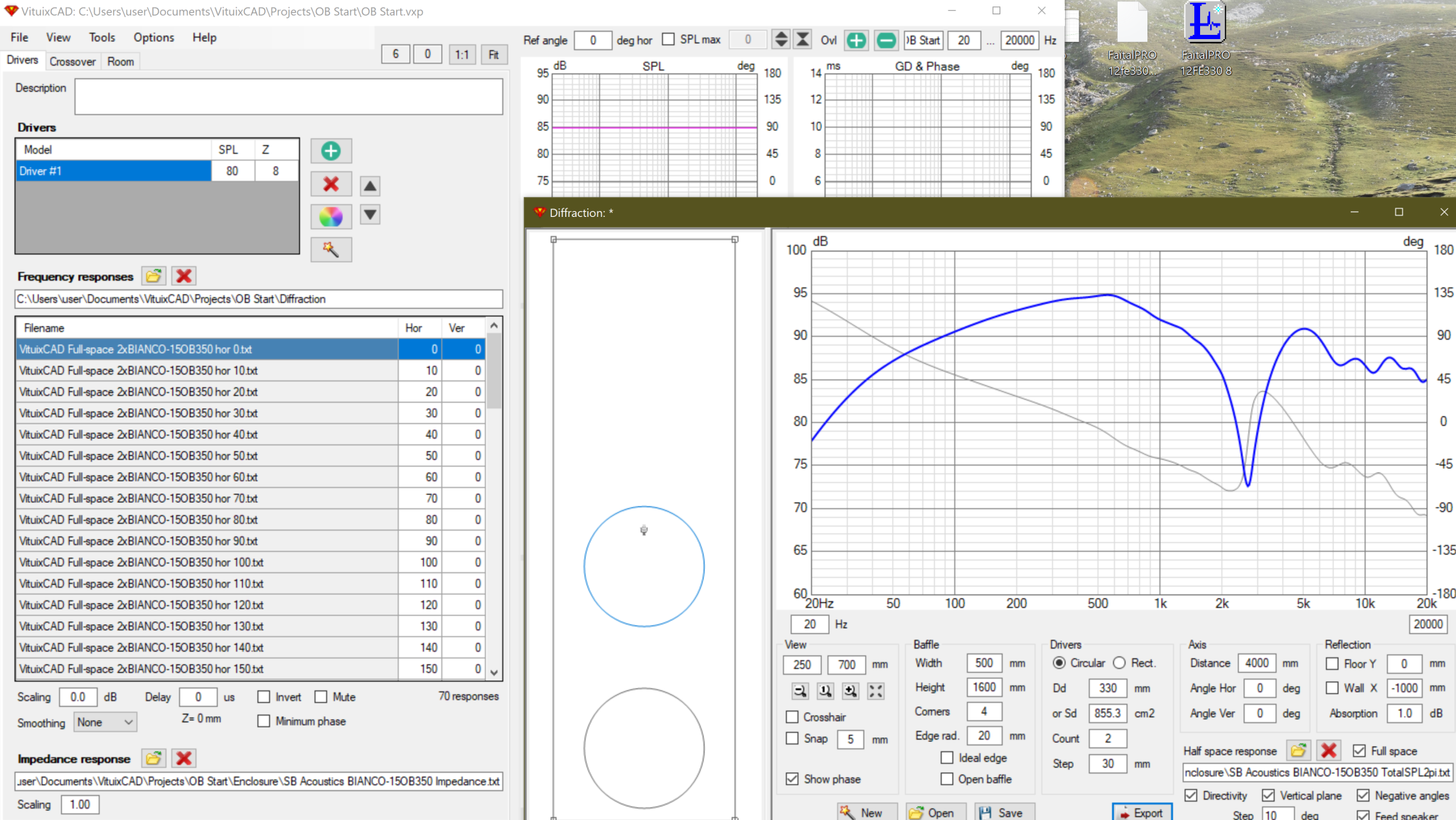The image size is (1456, 820).
Task: Enable Crosshair checkbox
Action: coord(792,717)
